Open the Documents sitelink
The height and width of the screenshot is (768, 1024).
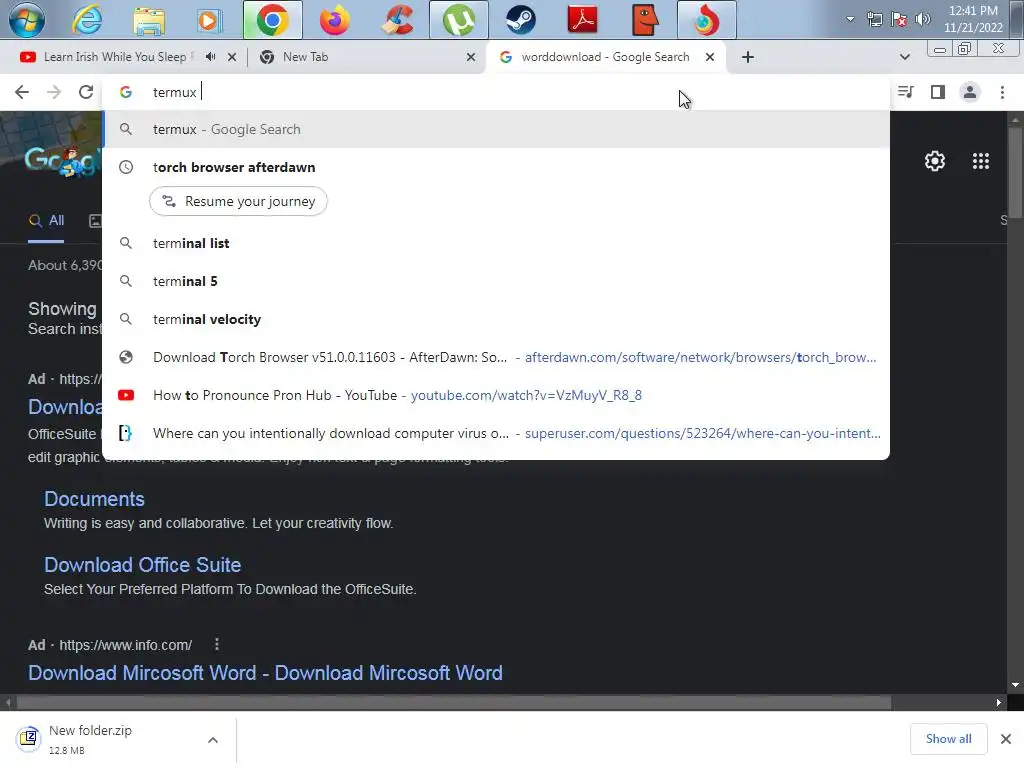94,499
